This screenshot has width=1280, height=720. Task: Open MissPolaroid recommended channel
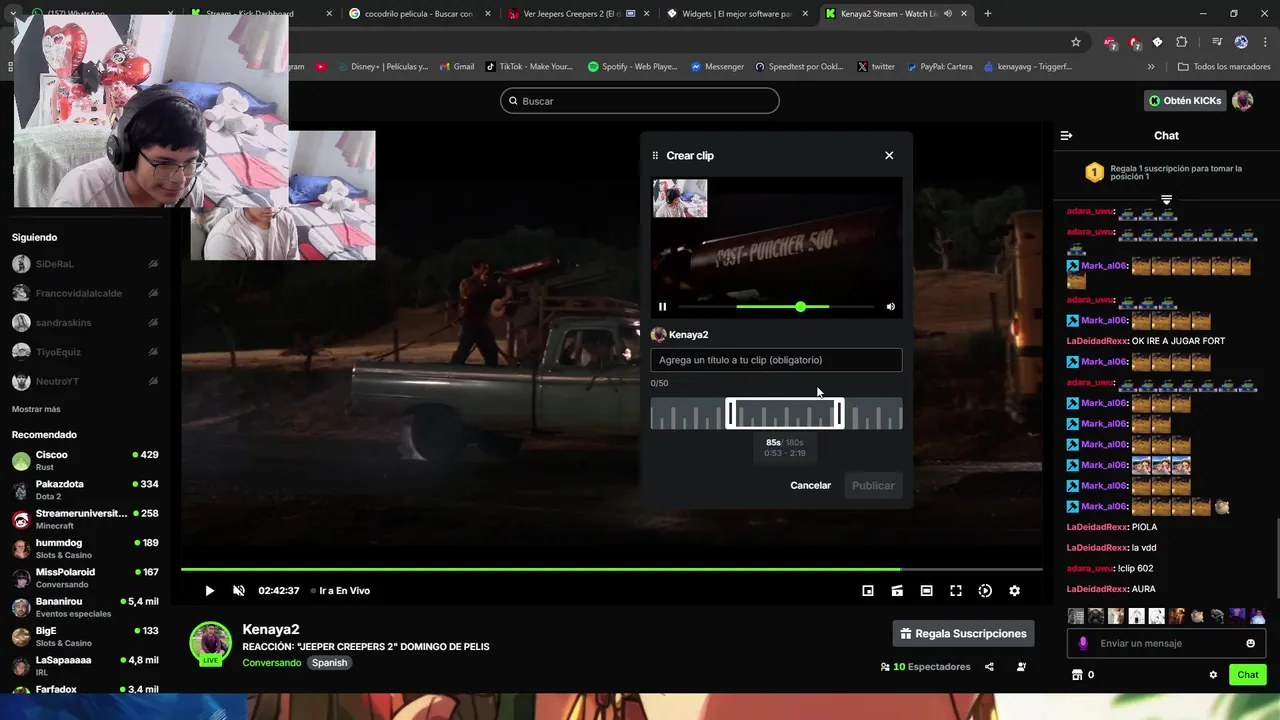tap(85, 578)
